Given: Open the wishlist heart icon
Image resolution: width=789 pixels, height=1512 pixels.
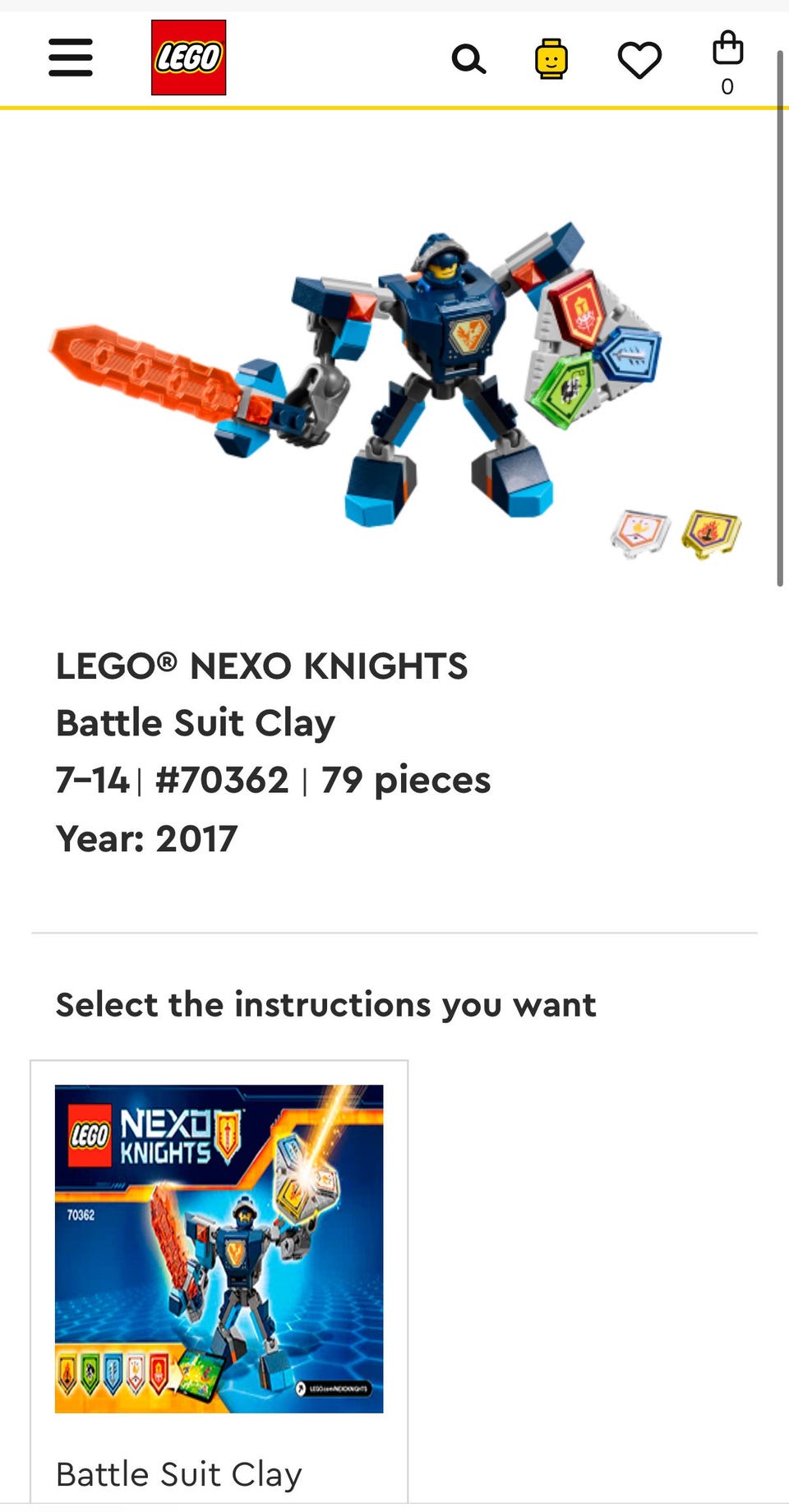Looking at the screenshot, I should 639,60.
